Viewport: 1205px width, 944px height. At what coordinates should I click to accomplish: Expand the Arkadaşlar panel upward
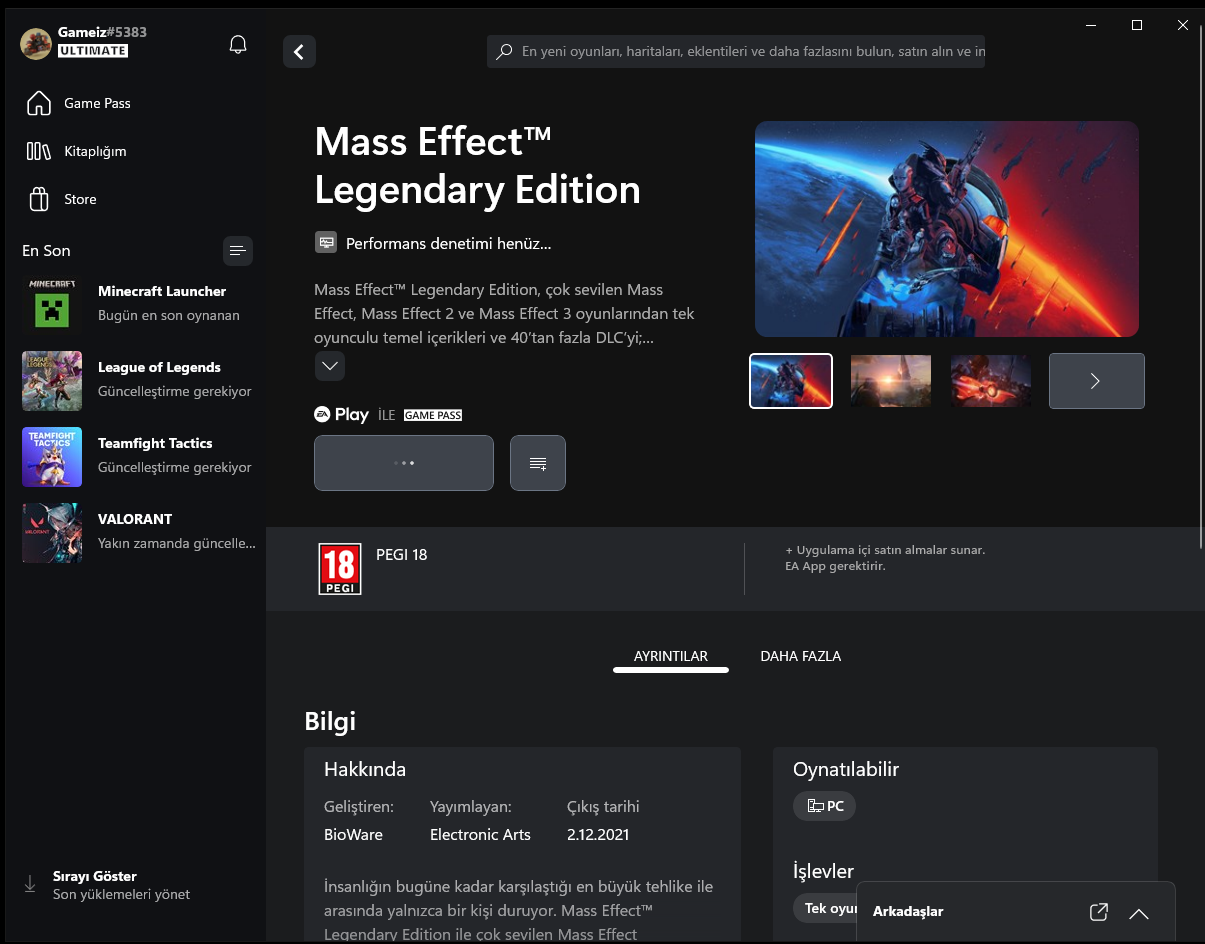[1139, 912]
